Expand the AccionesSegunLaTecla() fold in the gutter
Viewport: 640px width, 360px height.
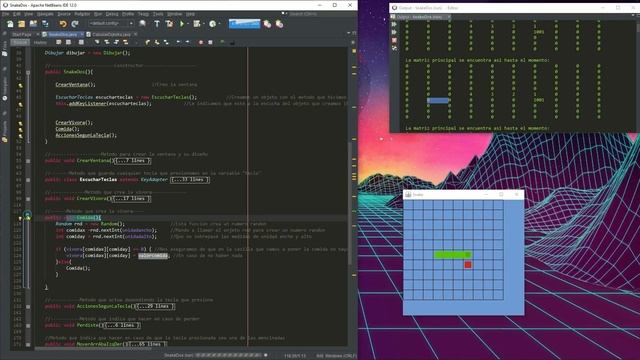click(x=28, y=307)
